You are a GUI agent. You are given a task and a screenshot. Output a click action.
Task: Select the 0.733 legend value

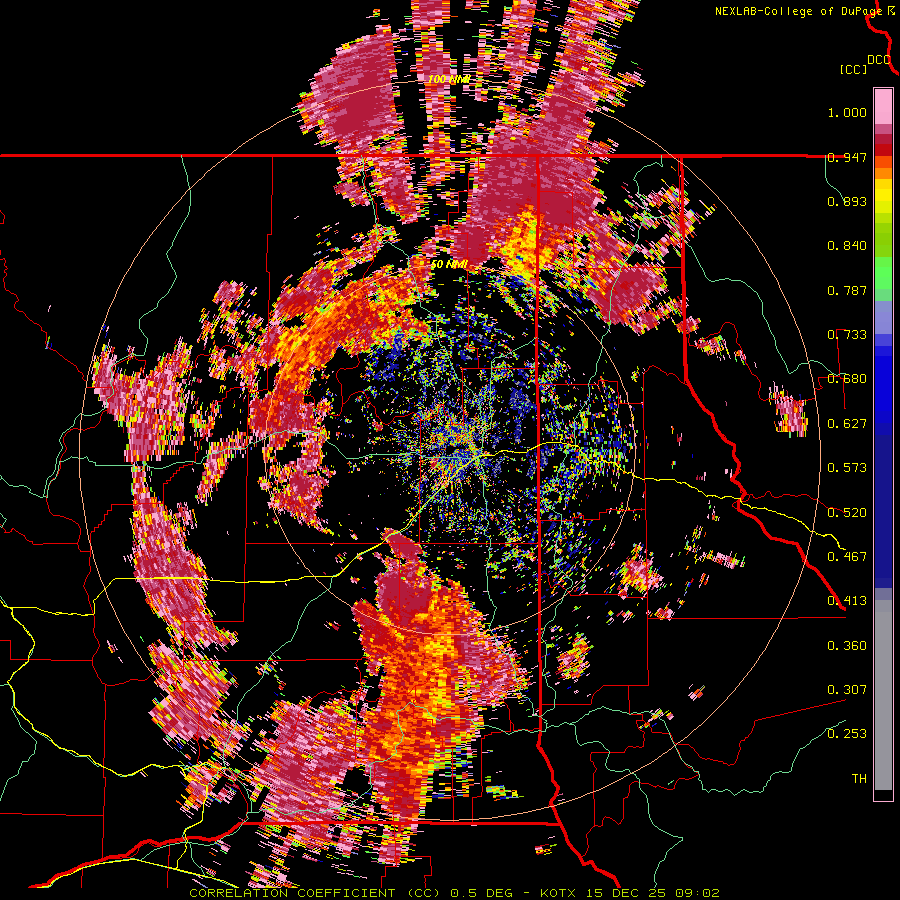click(847, 335)
